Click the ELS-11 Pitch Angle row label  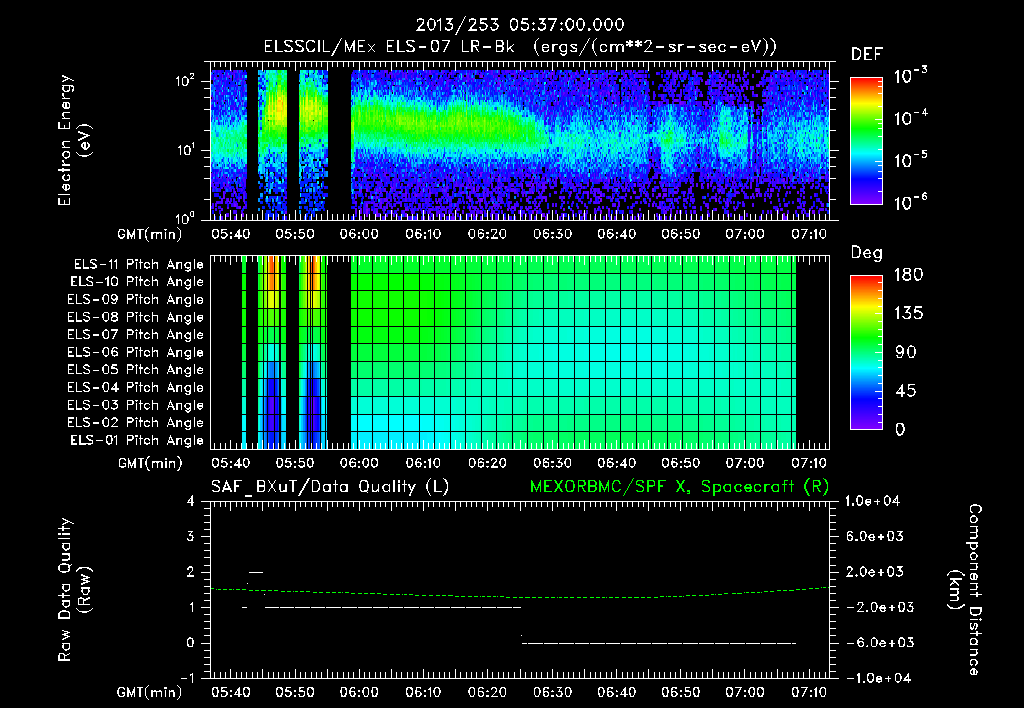click(x=138, y=265)
